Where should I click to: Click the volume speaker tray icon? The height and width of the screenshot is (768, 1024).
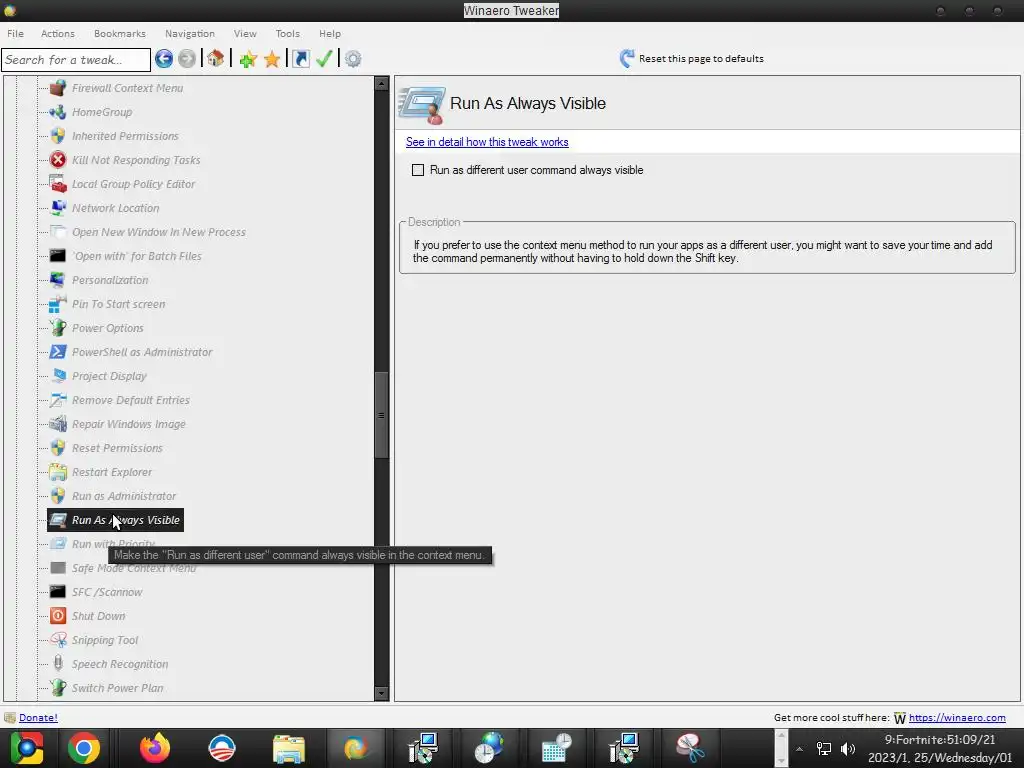pyautogui.click(x=848, y=748)
